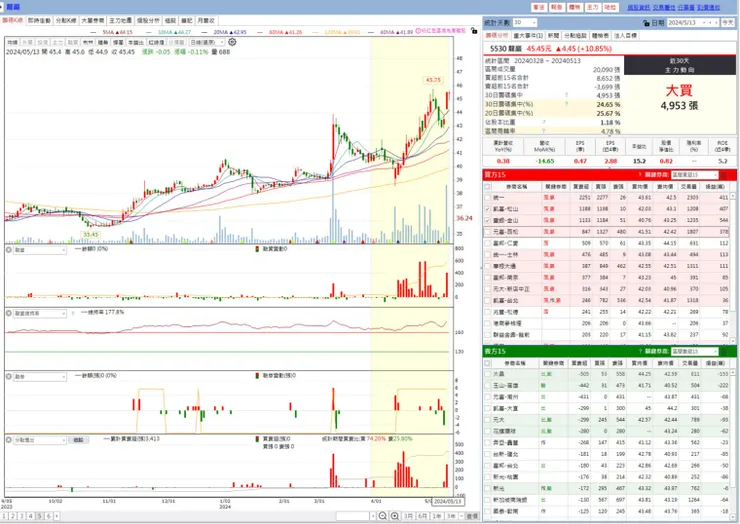Switch to the 即時走勢 tab
This screenshot has width=740, height=524.
tap(39, 21)
